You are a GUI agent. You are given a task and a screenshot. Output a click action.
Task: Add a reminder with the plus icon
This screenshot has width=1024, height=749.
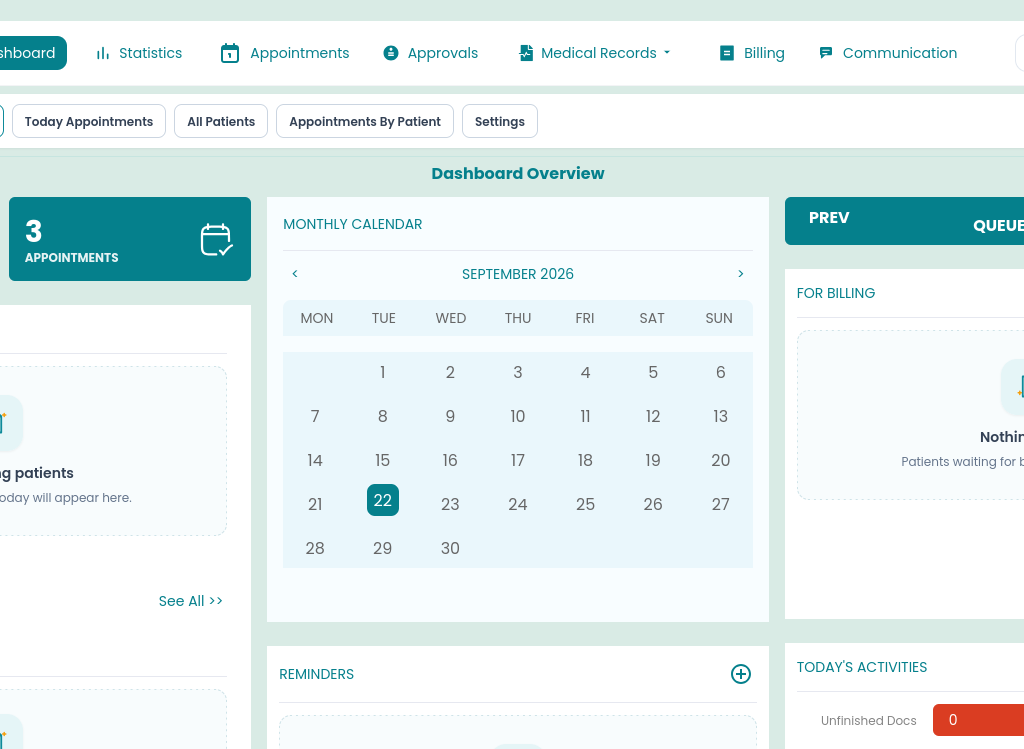point(741,674)
